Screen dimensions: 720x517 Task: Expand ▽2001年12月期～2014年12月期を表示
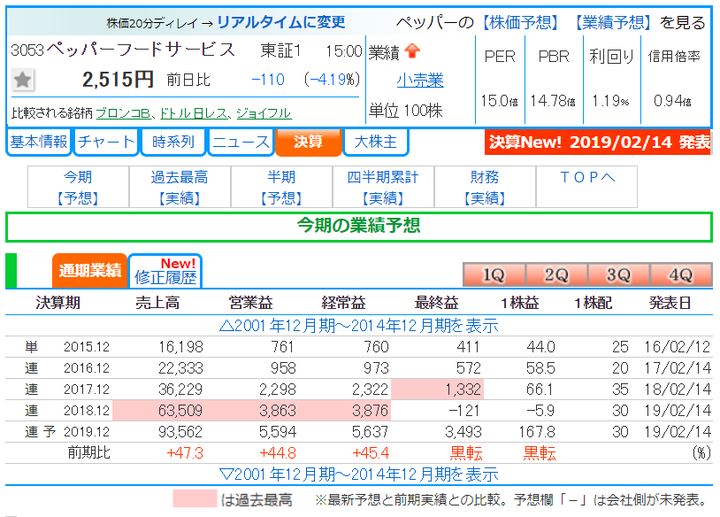tap(359, 474)
